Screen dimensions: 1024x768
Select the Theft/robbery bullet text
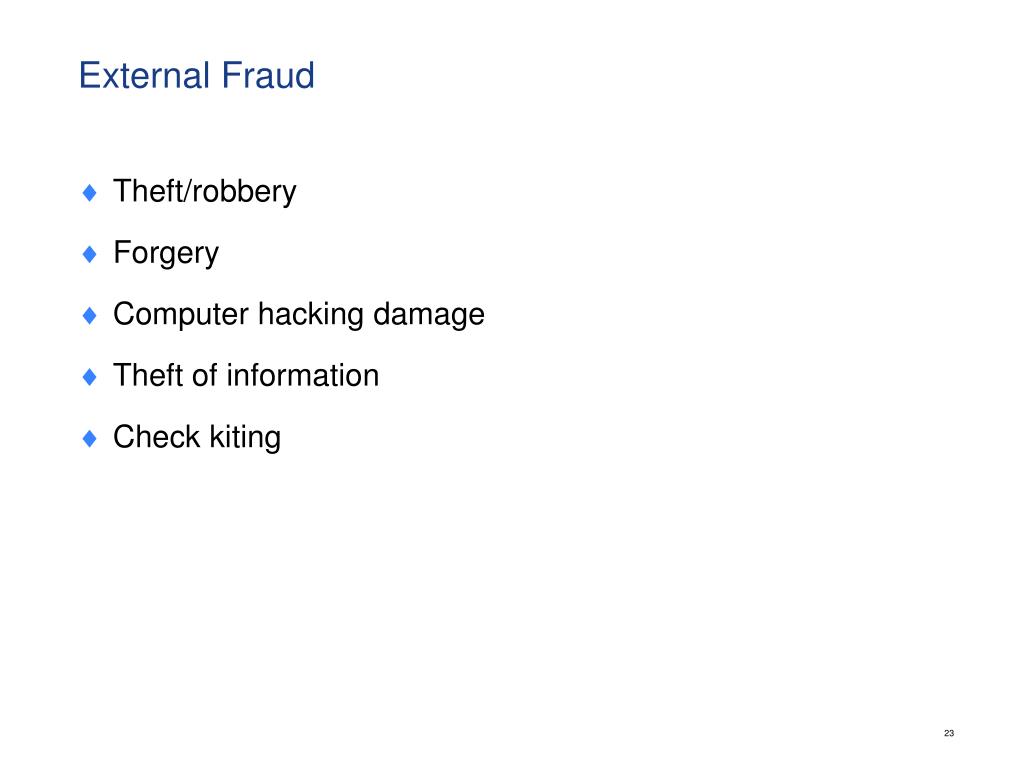[x=204, y=192]
